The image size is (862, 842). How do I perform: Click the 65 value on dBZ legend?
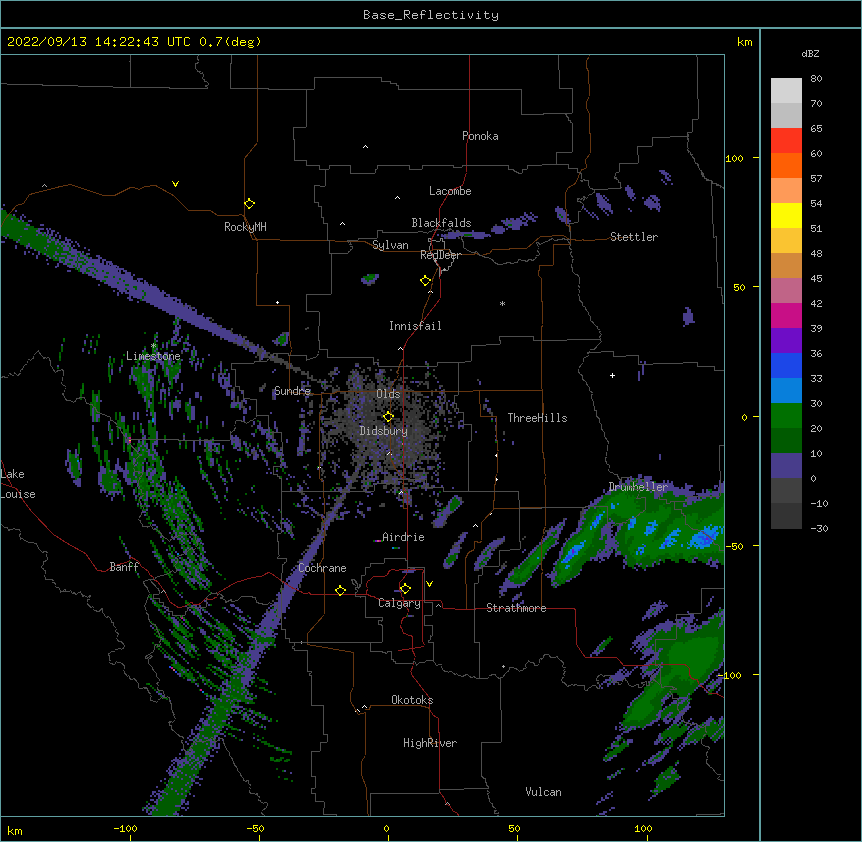click(x=816, y=129)
